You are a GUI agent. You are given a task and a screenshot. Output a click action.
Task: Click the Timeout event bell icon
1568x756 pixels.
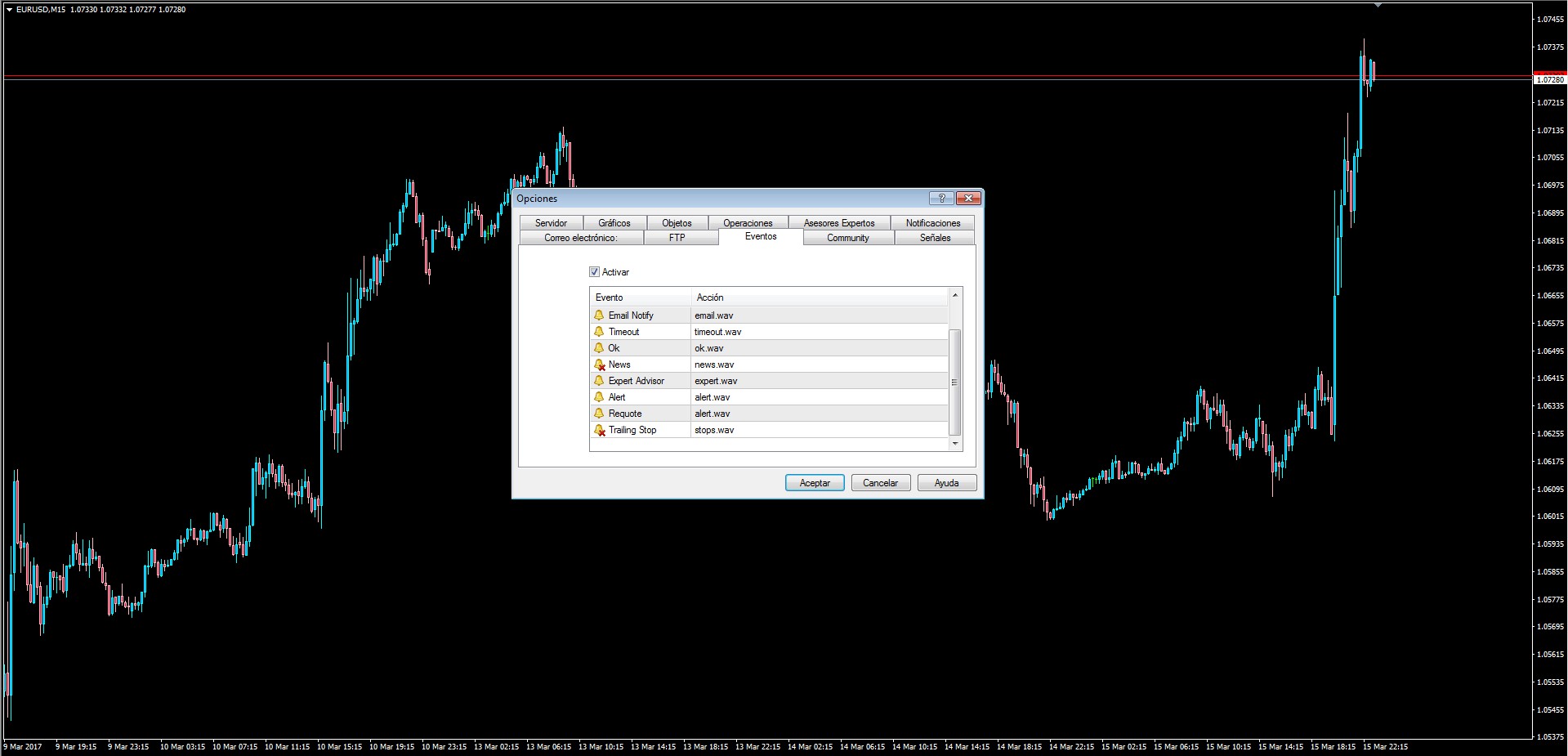pyautogui.click(x=599, y=332)
